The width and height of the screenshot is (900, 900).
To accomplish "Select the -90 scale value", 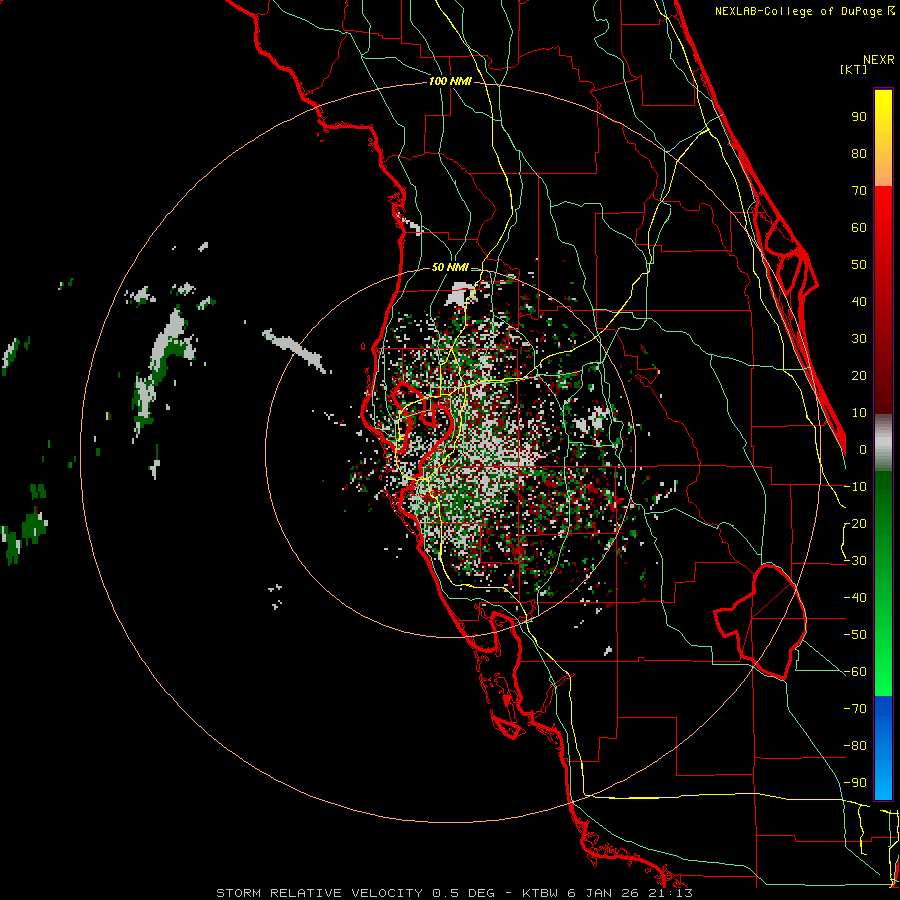I will (855, 783).
